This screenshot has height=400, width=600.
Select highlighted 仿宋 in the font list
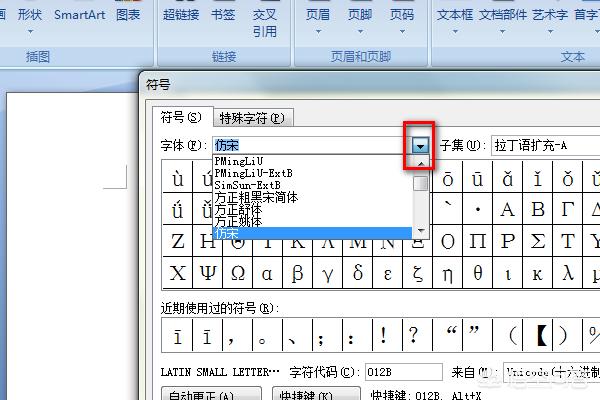(x=312, y=233)
